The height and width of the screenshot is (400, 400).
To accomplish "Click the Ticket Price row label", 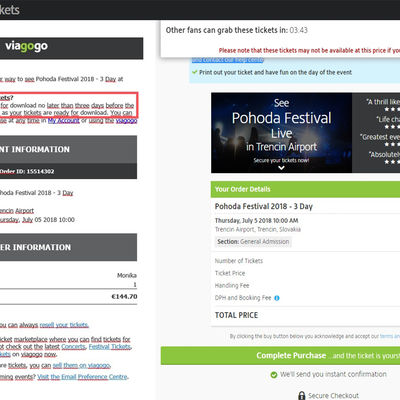I will [x=230, y=273].
